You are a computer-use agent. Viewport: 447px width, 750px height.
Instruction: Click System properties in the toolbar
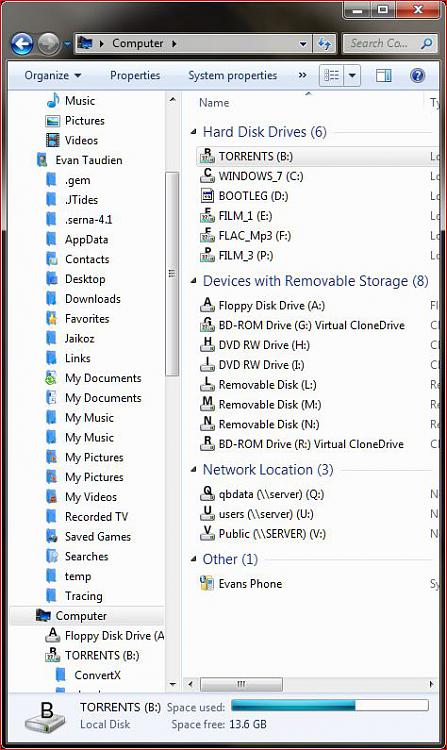[232, 76]
